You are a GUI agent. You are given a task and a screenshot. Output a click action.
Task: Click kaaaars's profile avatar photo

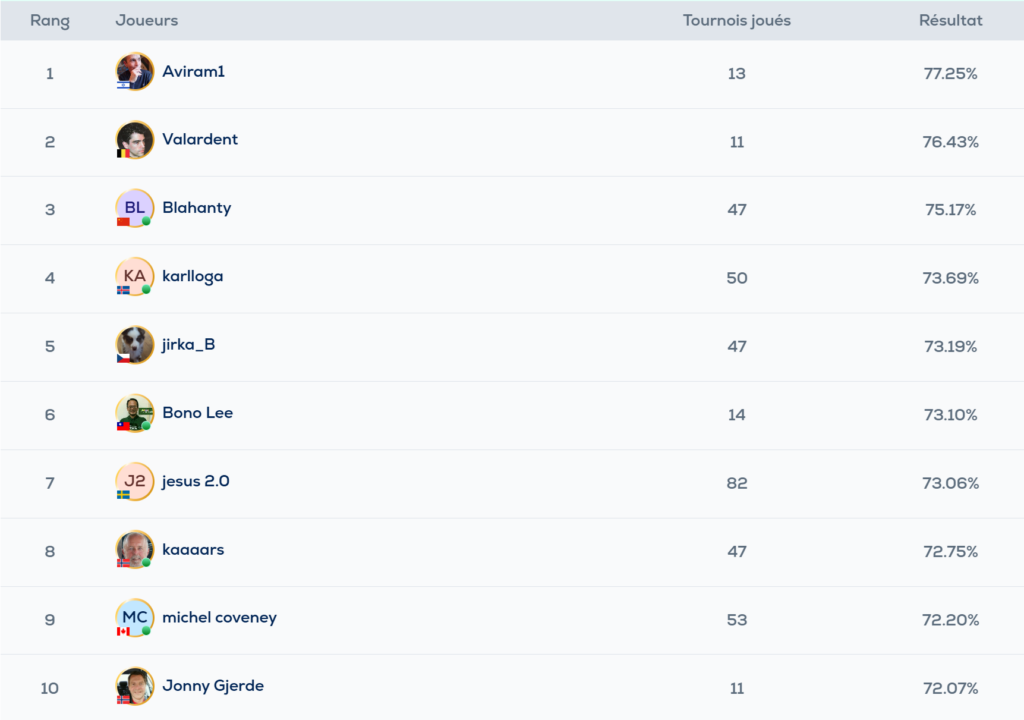(135, 550)
